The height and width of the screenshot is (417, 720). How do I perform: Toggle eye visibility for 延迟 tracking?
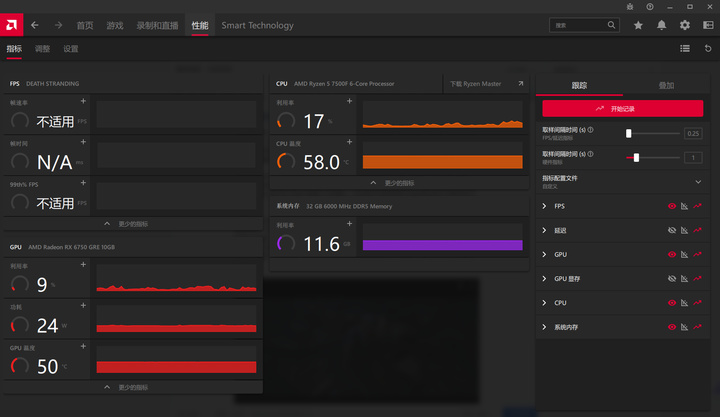672,230
